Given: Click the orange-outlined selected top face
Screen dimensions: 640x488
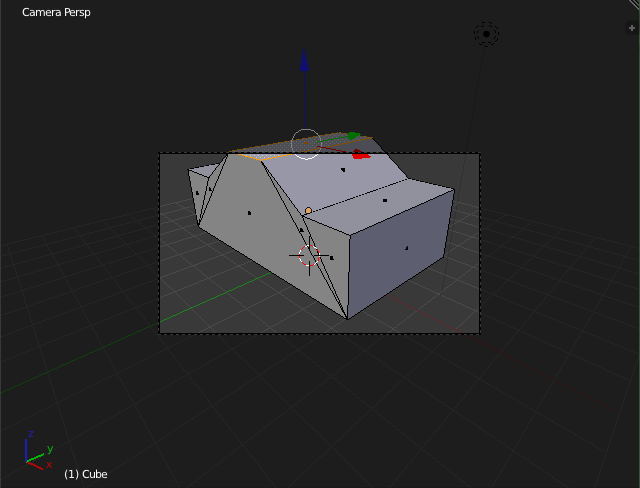Looking at the screenshot, I should [x=270, y=149].
